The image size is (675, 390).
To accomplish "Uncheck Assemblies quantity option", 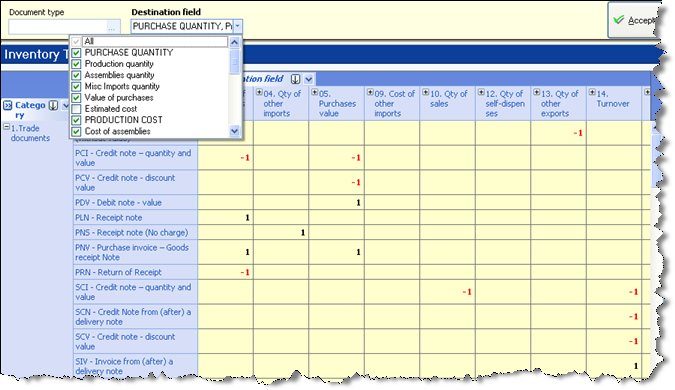I will (x=76, y=75).
